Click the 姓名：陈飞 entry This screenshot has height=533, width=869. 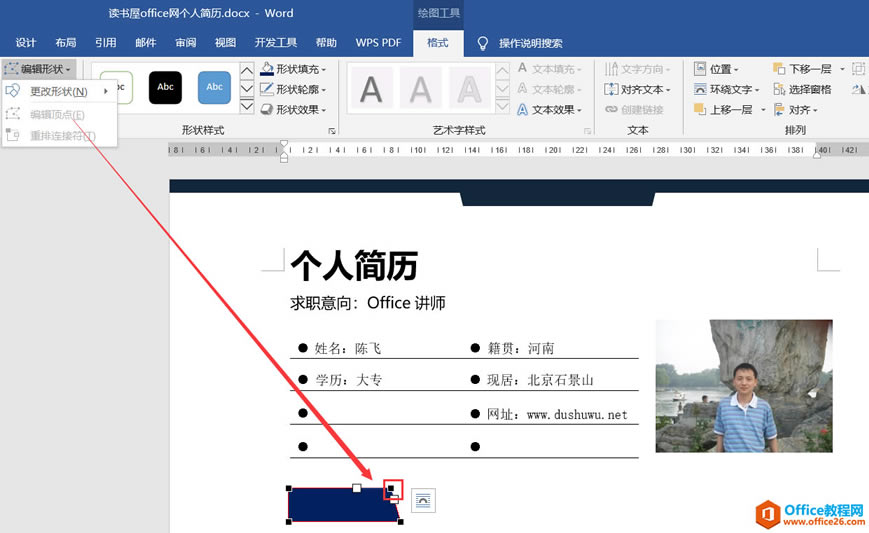[x=347, y=348]
